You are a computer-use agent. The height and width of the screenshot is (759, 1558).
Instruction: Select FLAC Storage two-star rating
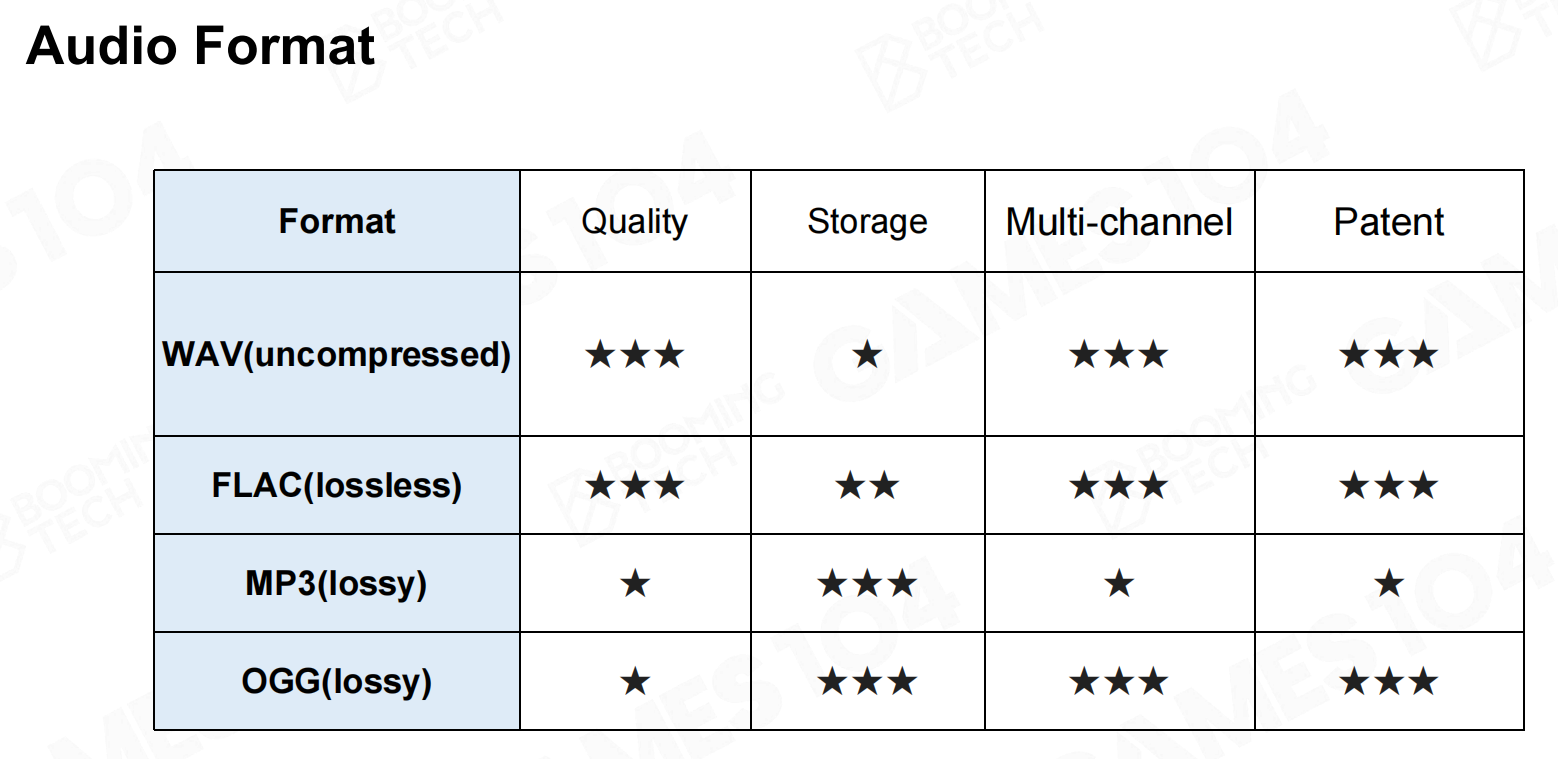(x=867, y=486)
